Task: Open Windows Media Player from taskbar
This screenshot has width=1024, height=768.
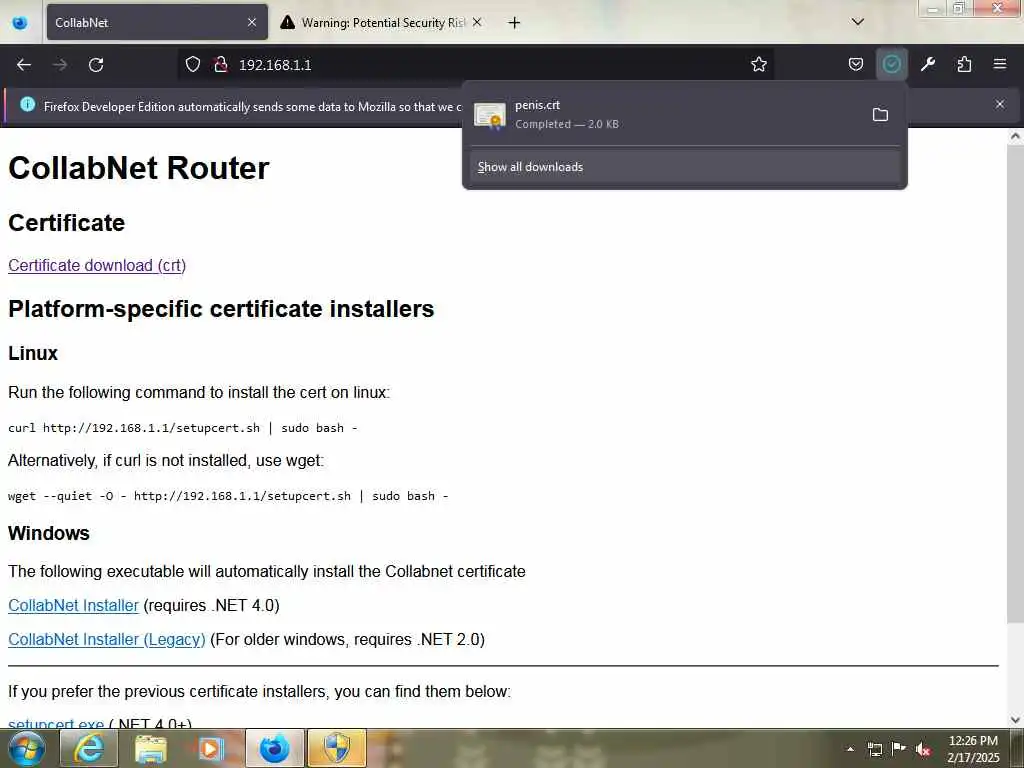Action: (x=211, y=748)
